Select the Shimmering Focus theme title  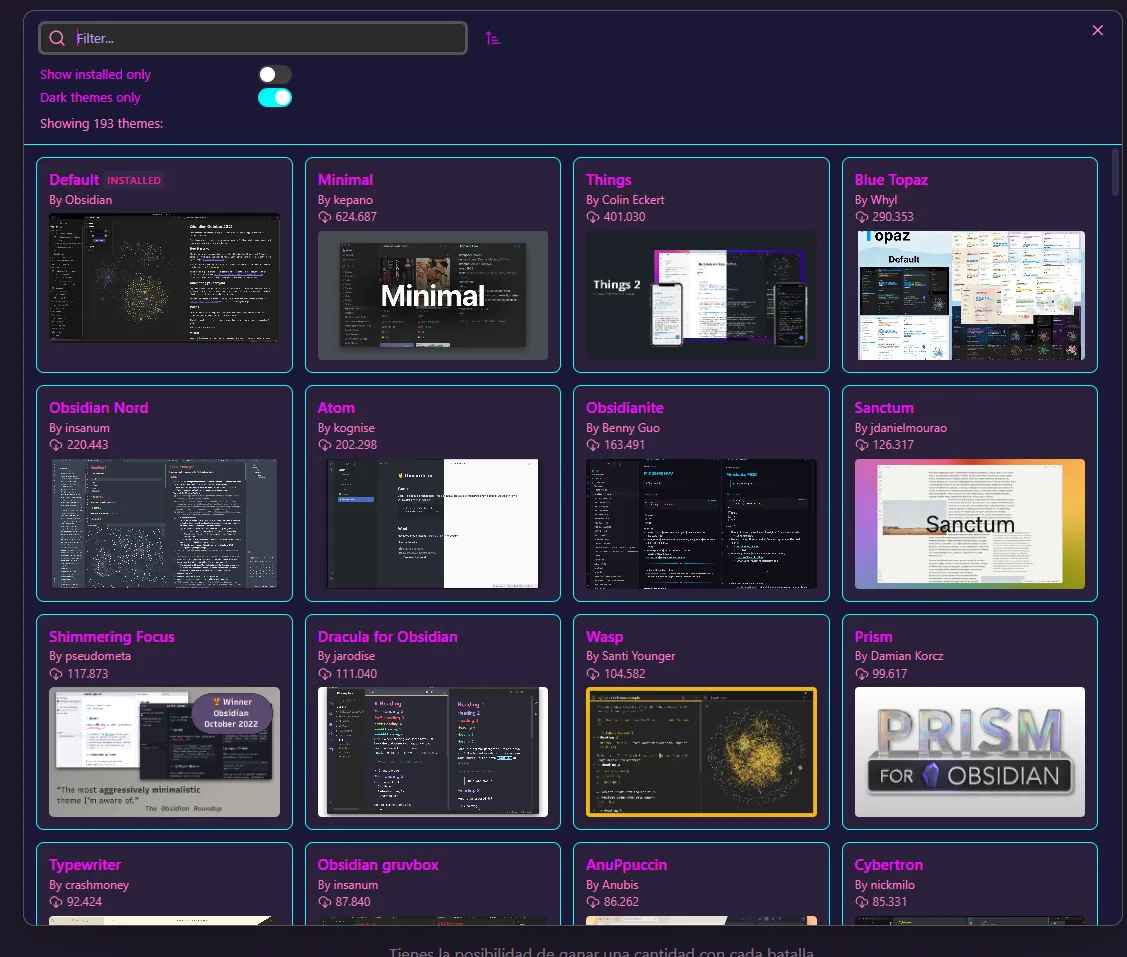(x=111, y=636)
